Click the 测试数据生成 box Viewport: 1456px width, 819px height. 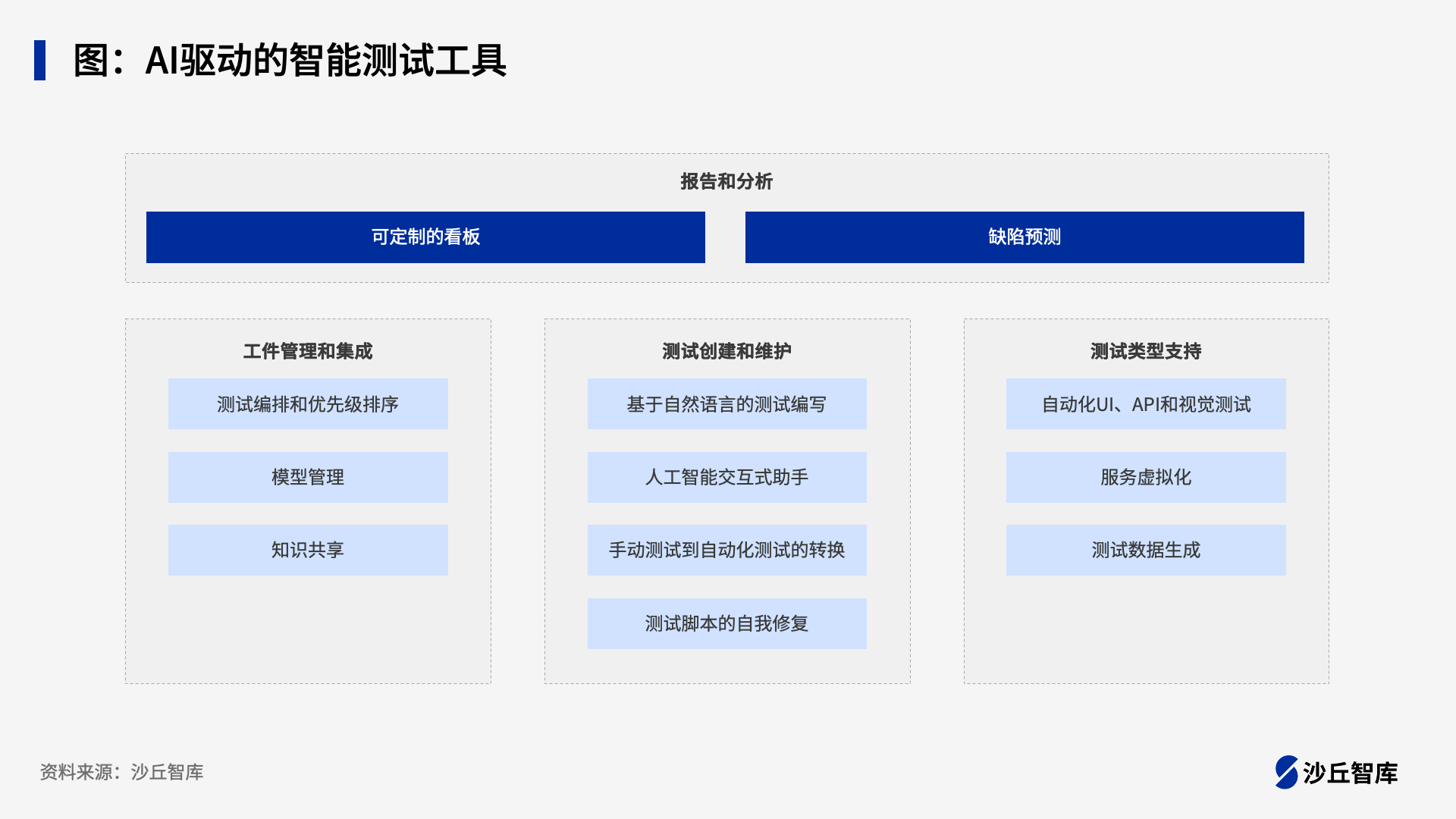tap(1146, 550)
